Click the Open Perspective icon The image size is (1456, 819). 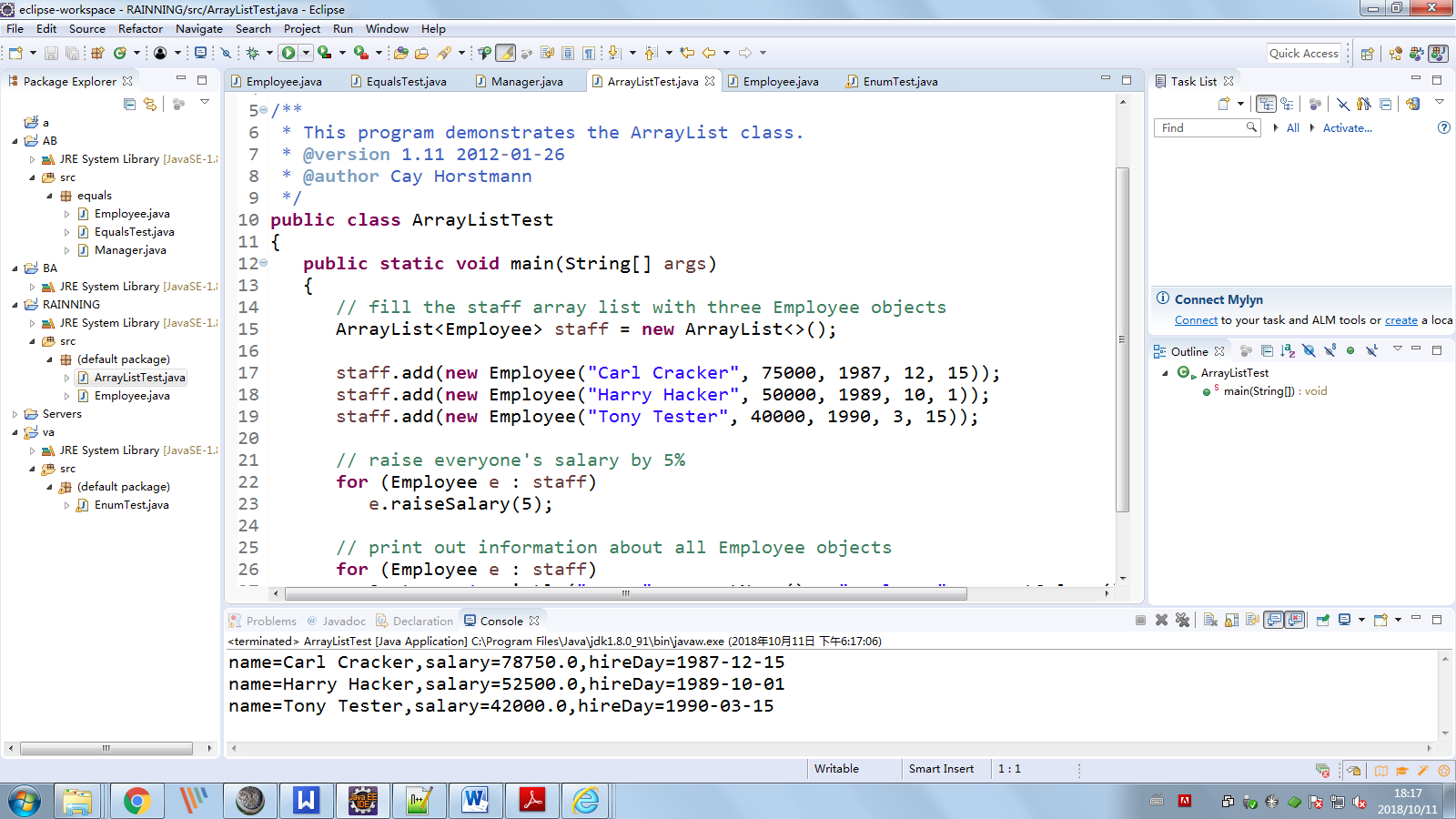tap(1367, 54)
